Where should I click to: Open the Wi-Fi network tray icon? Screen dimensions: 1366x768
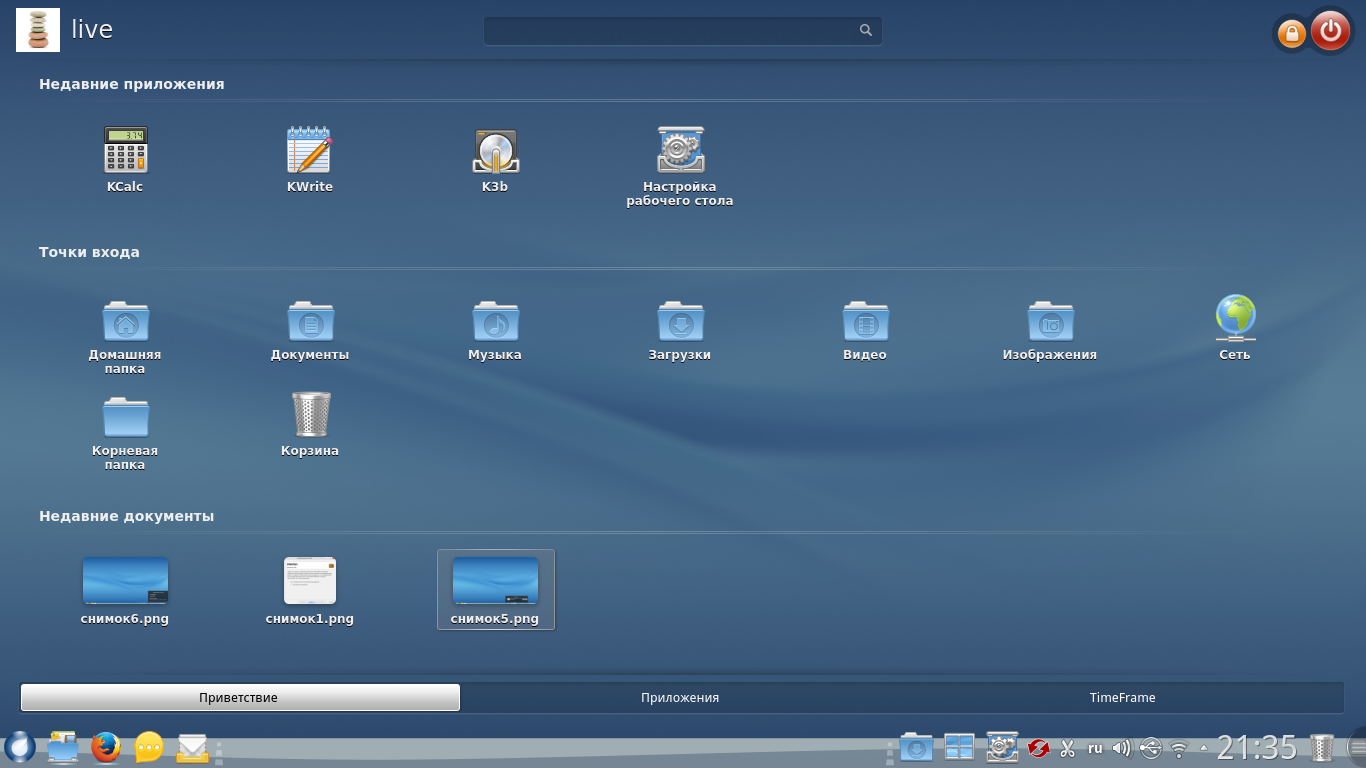pos(1180,748)
